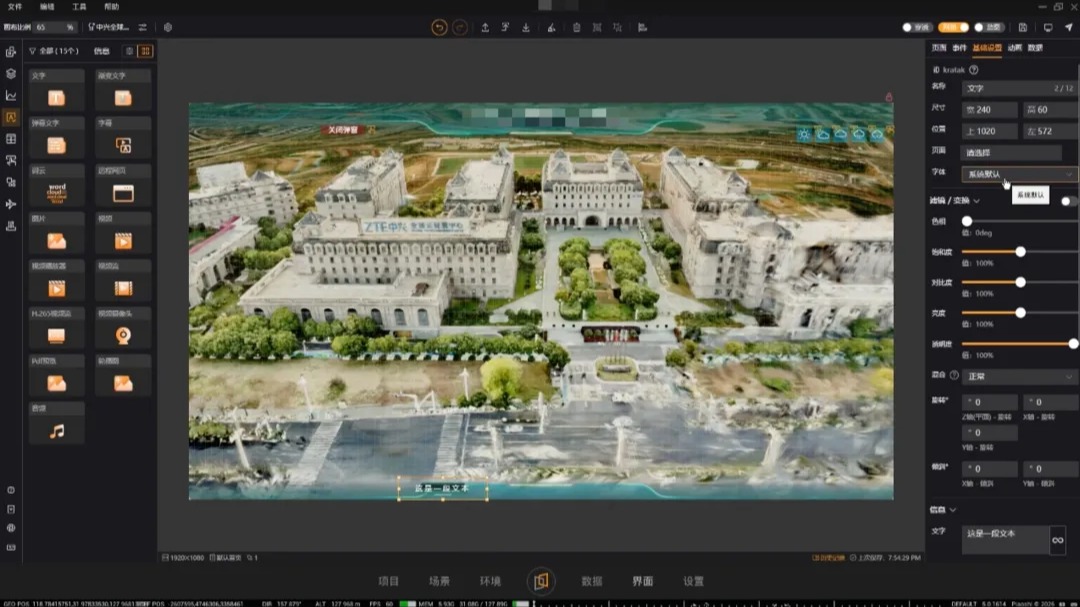Click the redo arrow in the toolbar

[x=459, y=28]
